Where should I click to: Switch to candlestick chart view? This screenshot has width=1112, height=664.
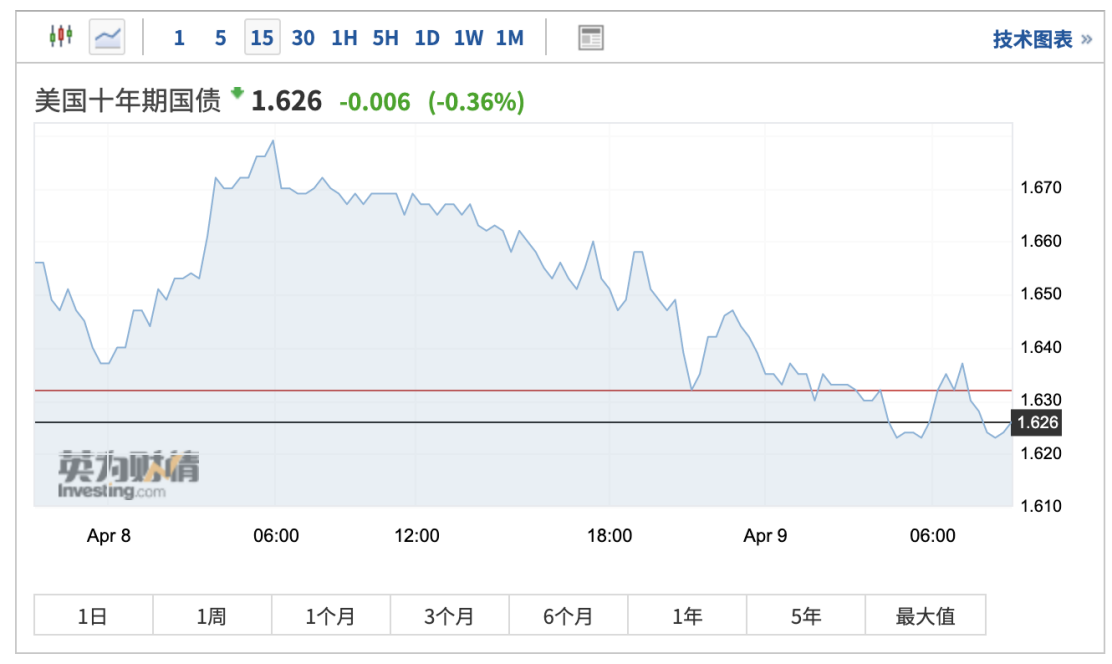click(x=62, y=38)
